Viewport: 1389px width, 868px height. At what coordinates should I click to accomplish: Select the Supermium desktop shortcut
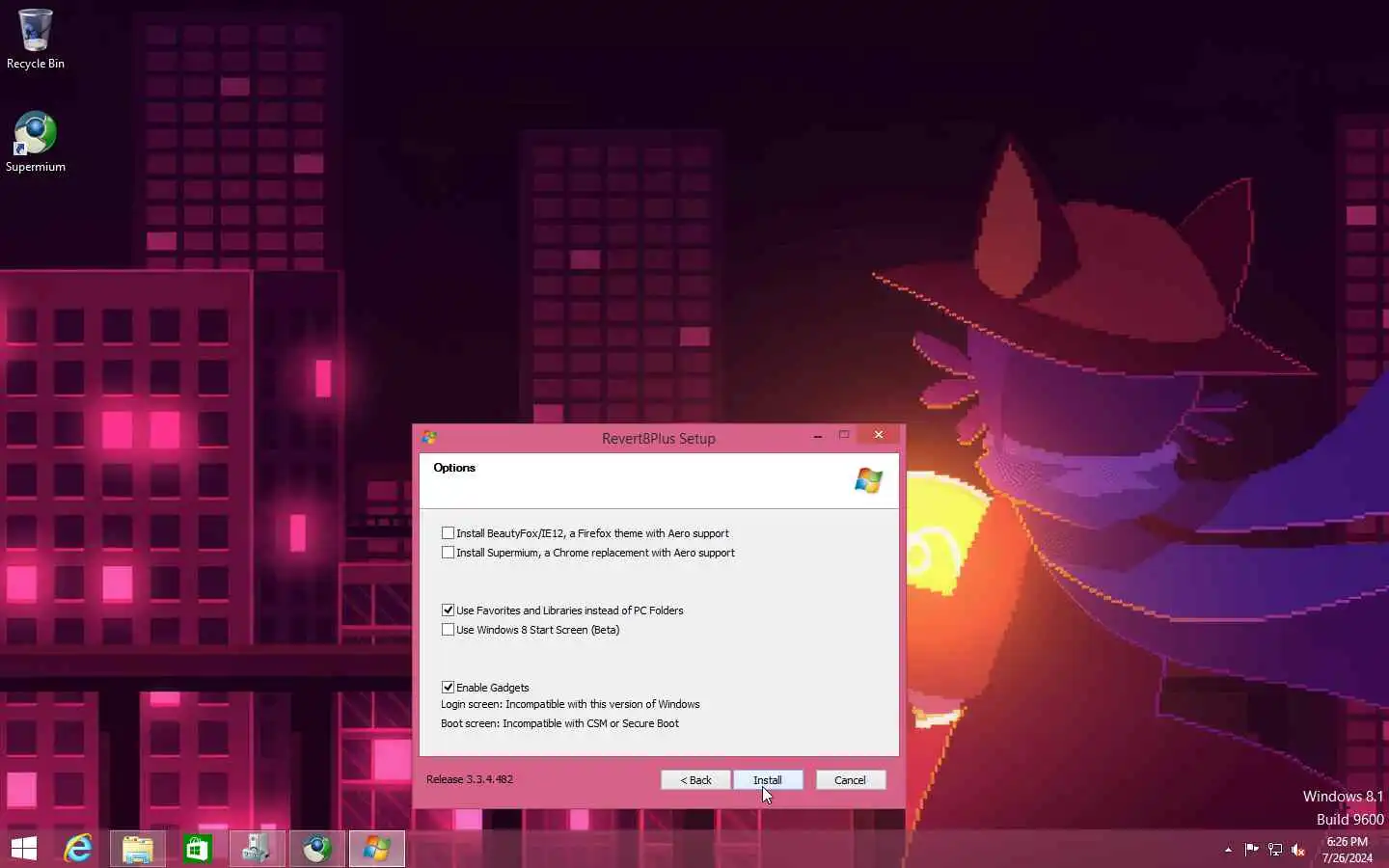tap(36, 143)
